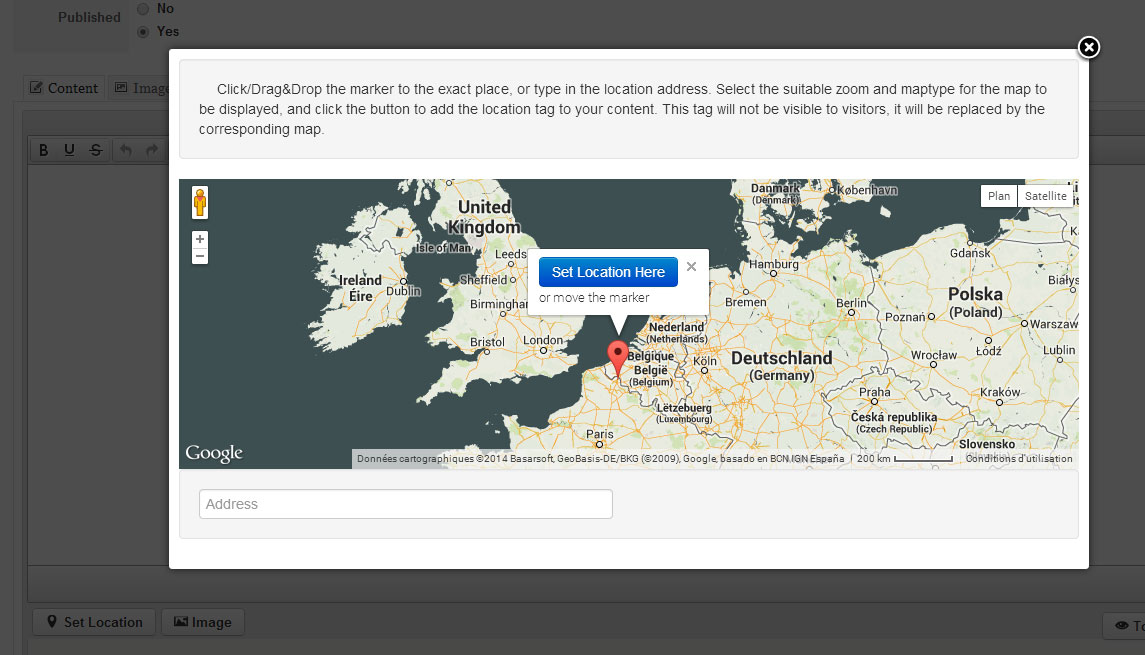Switch map type to Plan
The height and width of the screenshot is (655, 1145).
pyautogui.click(x=998, y=196)
